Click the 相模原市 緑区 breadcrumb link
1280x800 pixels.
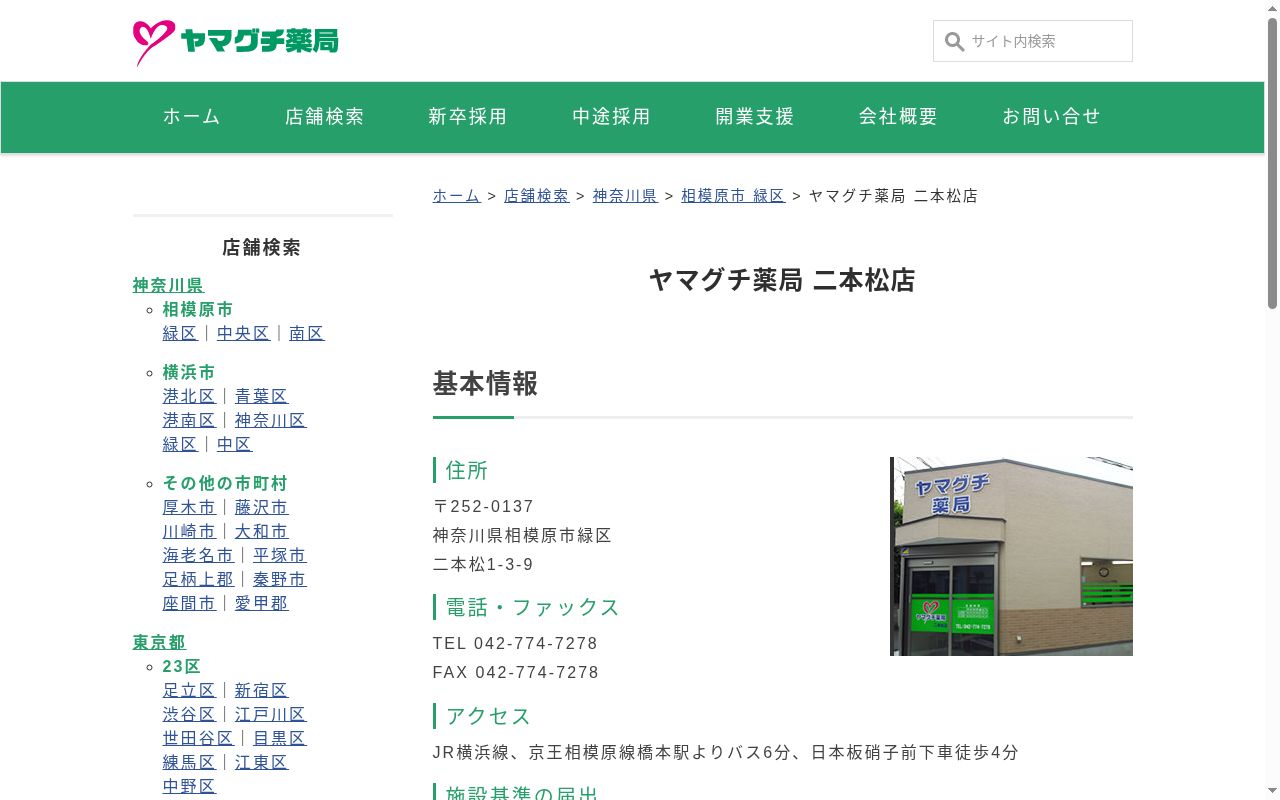tap(733, 196)
